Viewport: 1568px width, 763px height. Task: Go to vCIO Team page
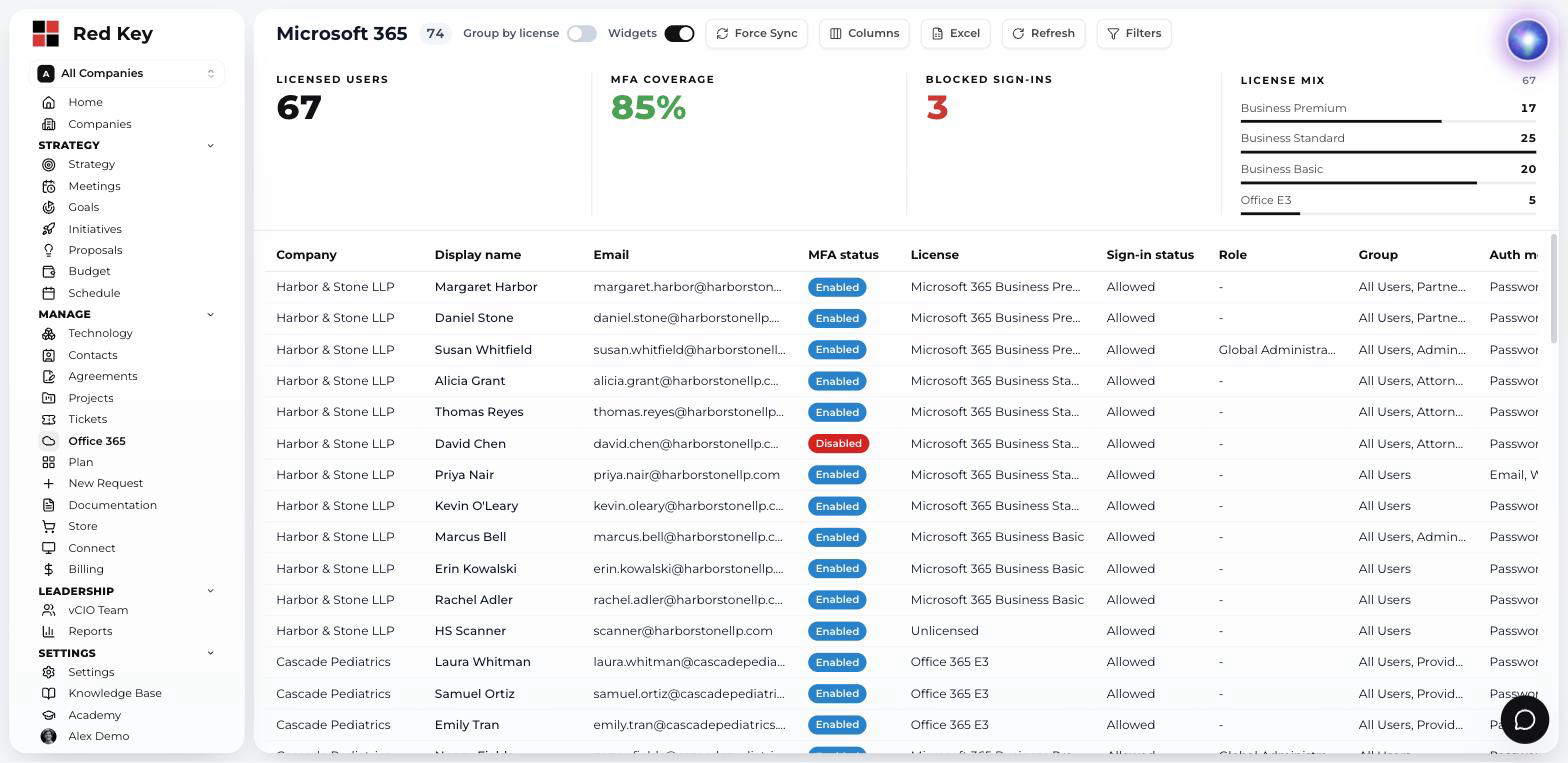click(98, 610)
